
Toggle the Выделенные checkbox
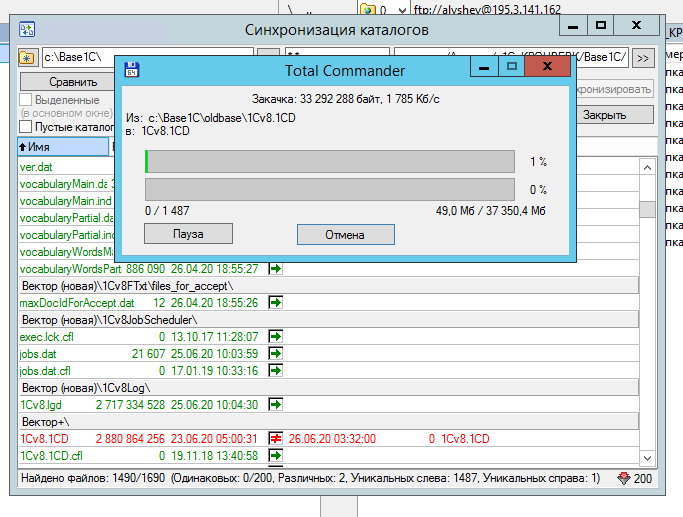(26, 100)
